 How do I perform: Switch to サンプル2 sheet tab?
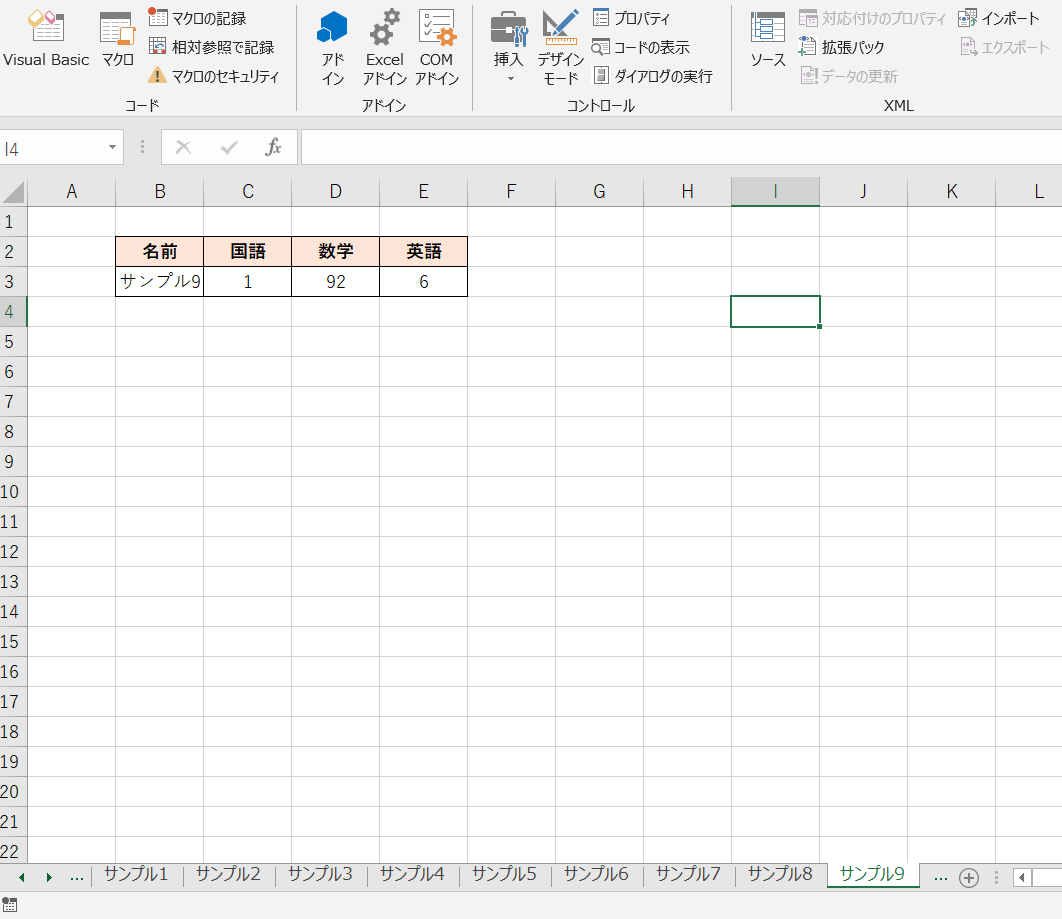(228, 874)
